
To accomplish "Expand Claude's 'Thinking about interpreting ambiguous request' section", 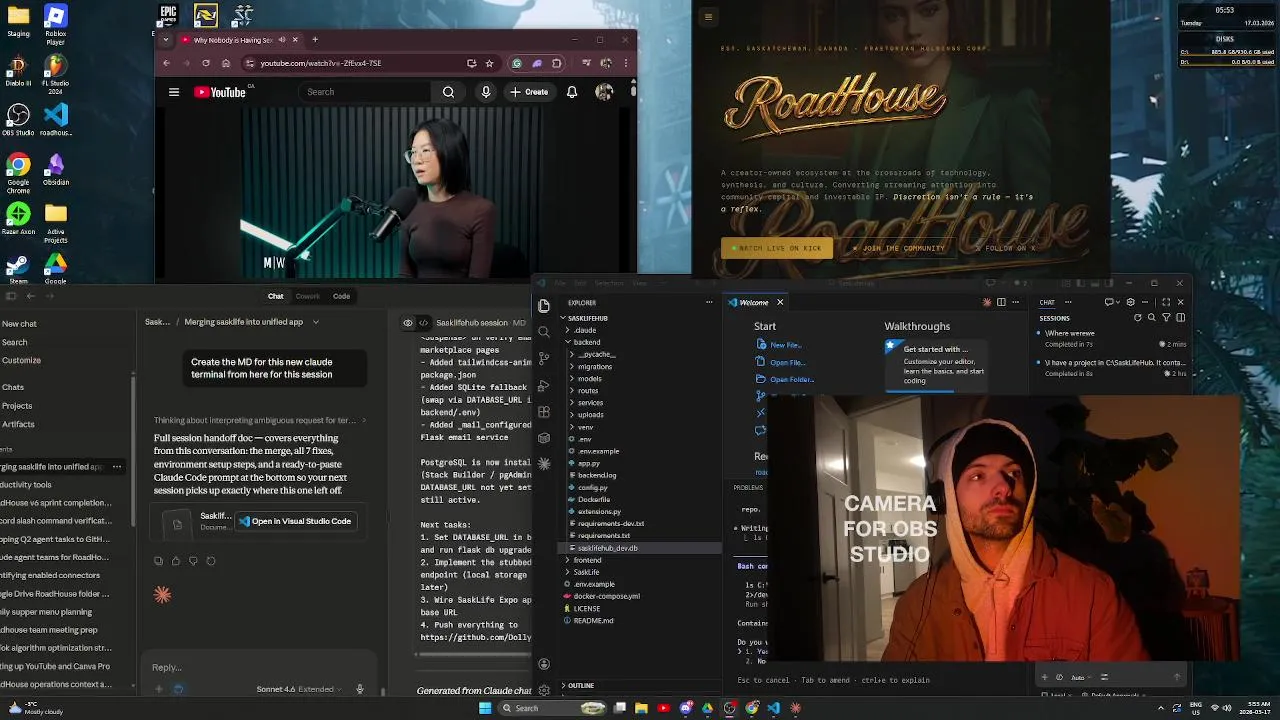I will (x=260, y=420).
